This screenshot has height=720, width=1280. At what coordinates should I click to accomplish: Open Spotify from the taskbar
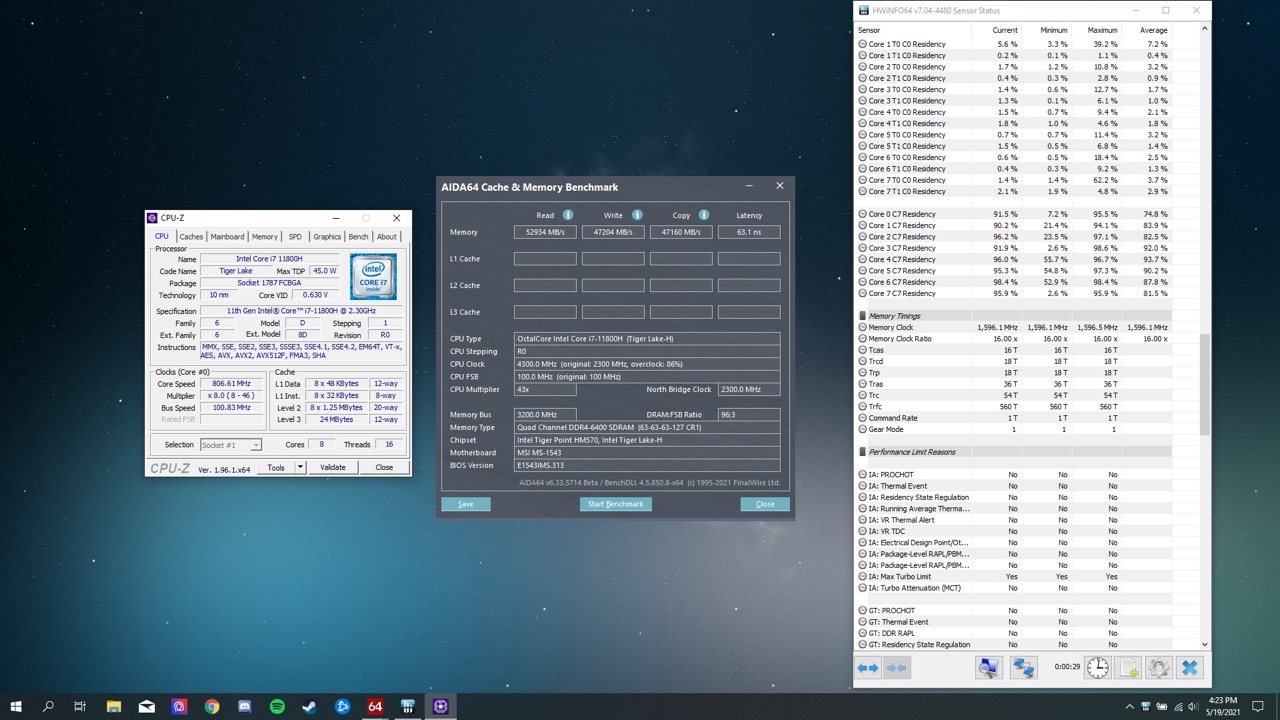(x=277, y=706)
